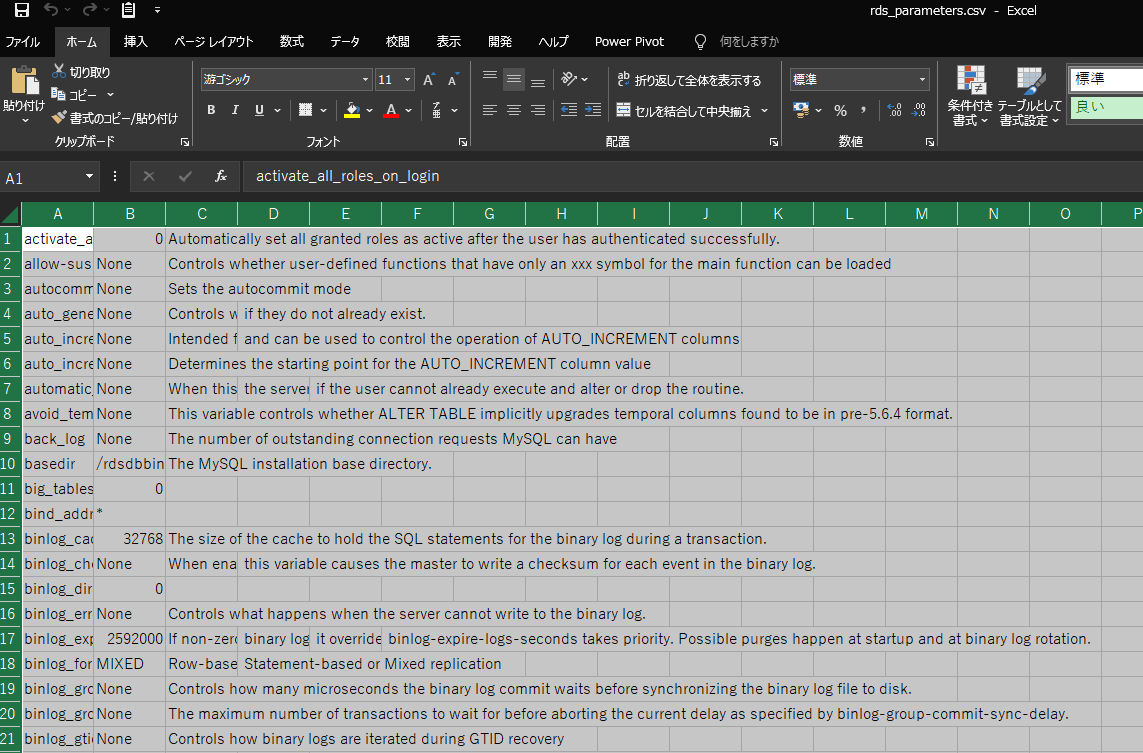Apply comma style

(x=864, y=110)
